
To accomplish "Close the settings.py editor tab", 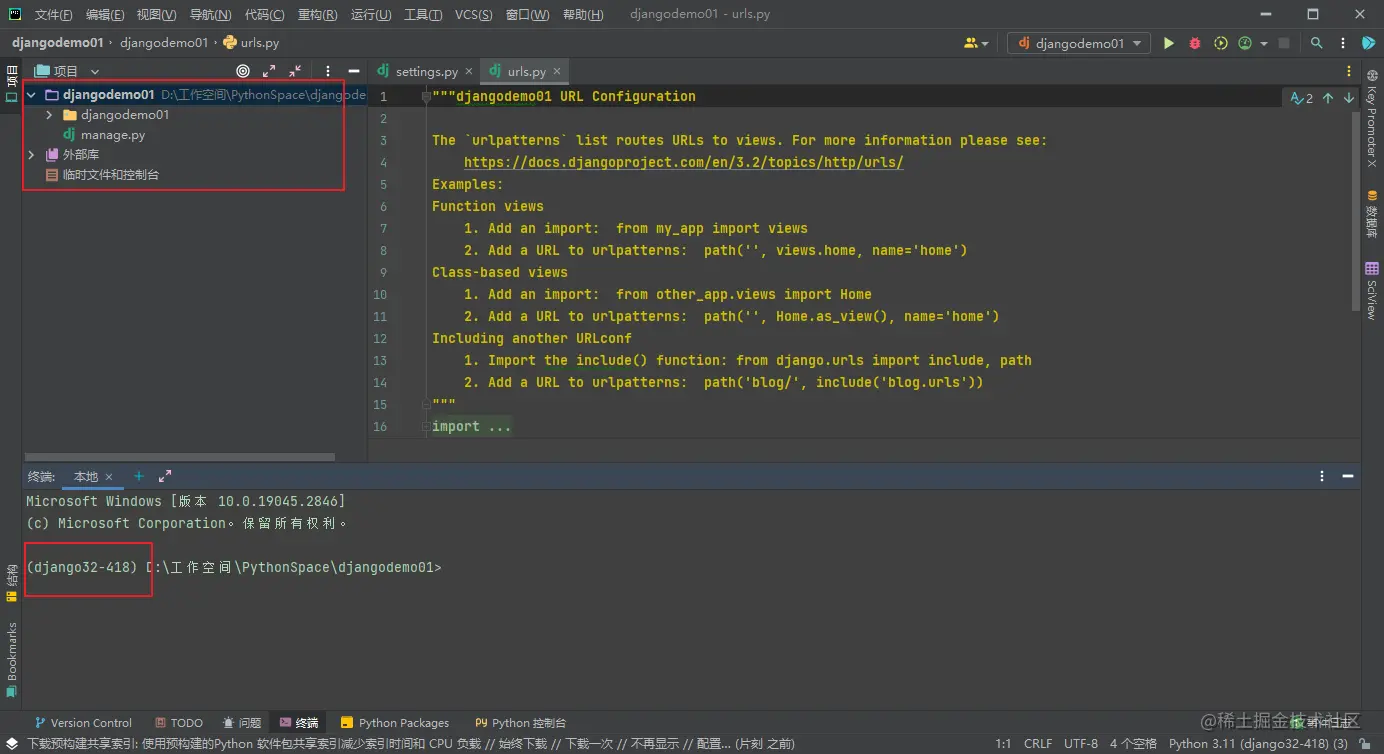I will pos(469,72).
